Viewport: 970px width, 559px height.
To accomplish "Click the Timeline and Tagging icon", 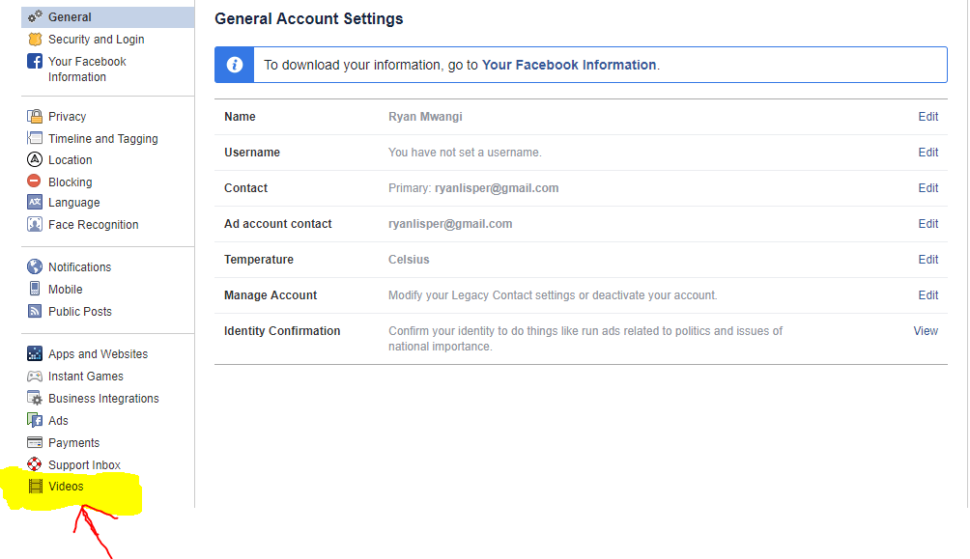I will [35, 138].
